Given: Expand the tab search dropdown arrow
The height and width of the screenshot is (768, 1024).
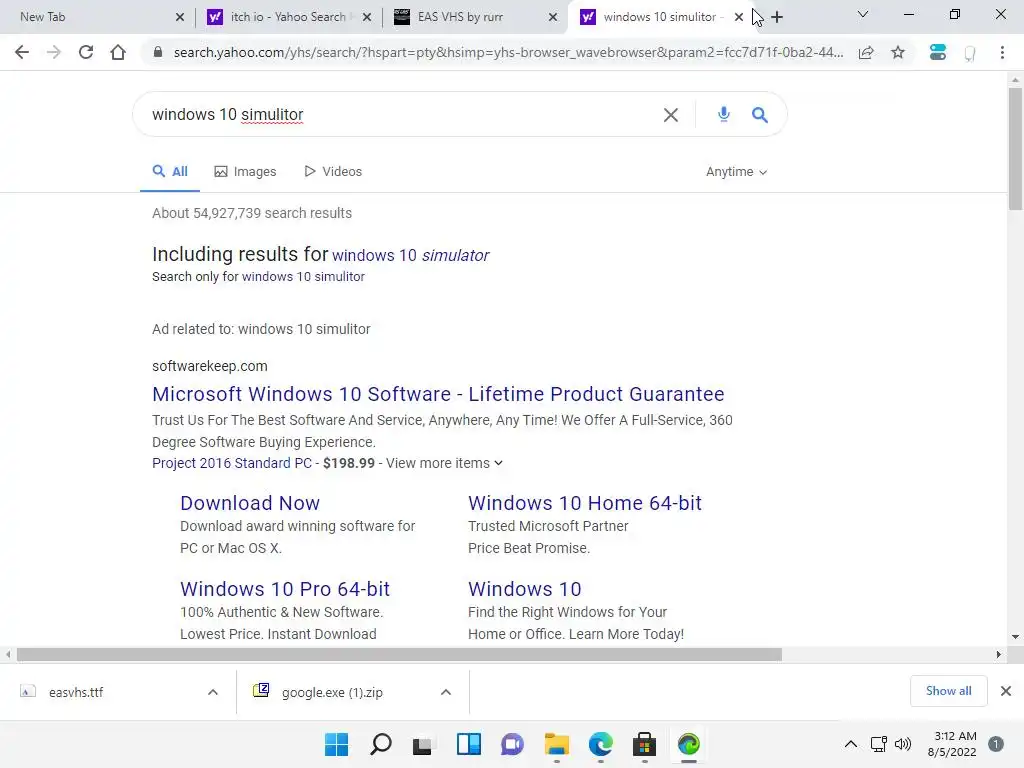Looking at the screenshot, I should coord(863,14).
